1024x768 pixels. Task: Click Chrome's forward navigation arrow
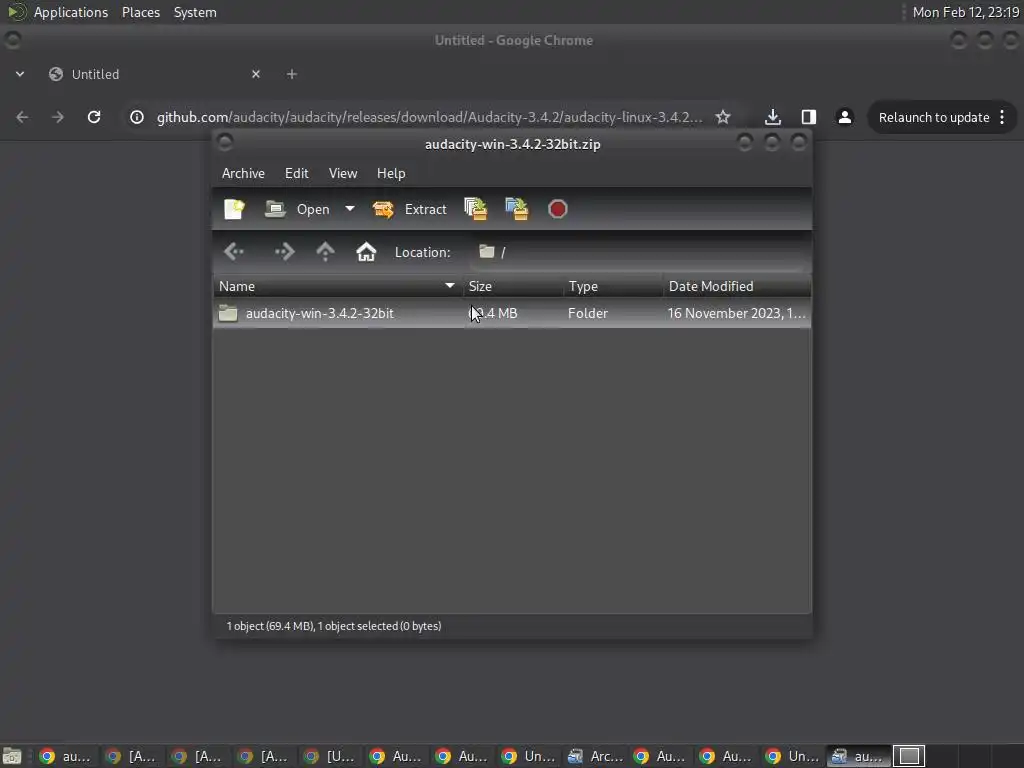pyautogui.click(x=58, y=117)
